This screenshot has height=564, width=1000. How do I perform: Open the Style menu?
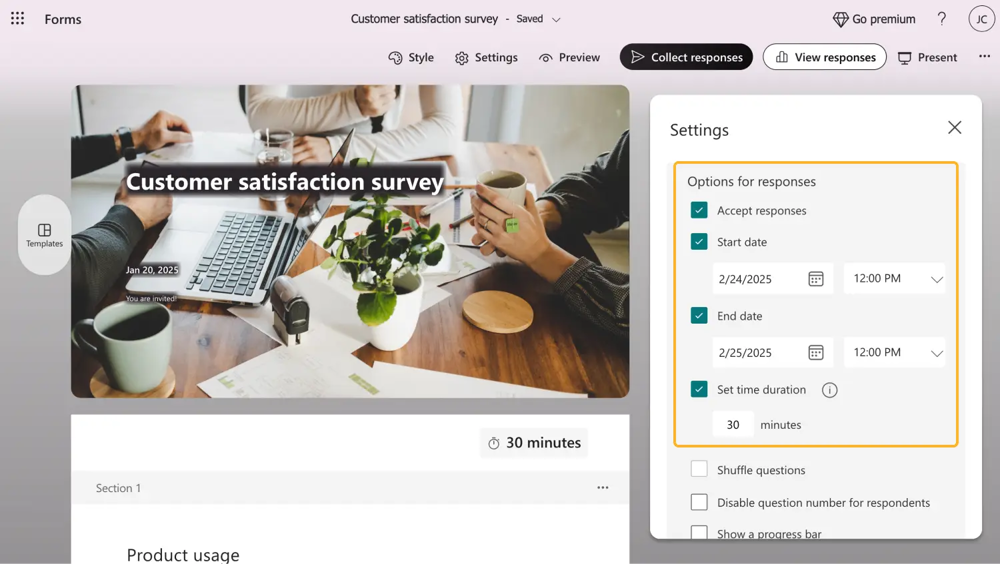(x=411, y=57)
